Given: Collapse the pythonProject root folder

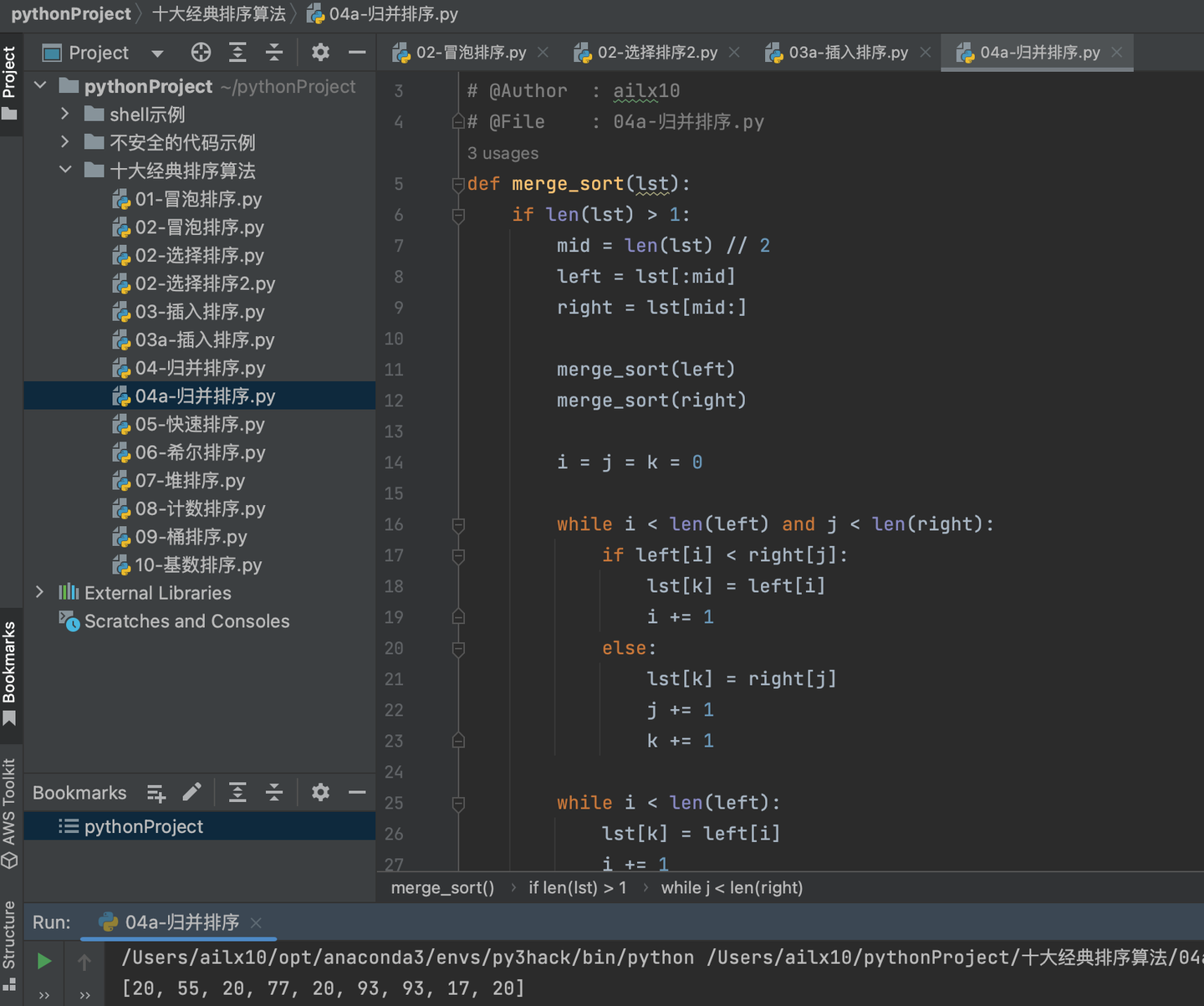Looking at the screenshot, I should point(40,85).
